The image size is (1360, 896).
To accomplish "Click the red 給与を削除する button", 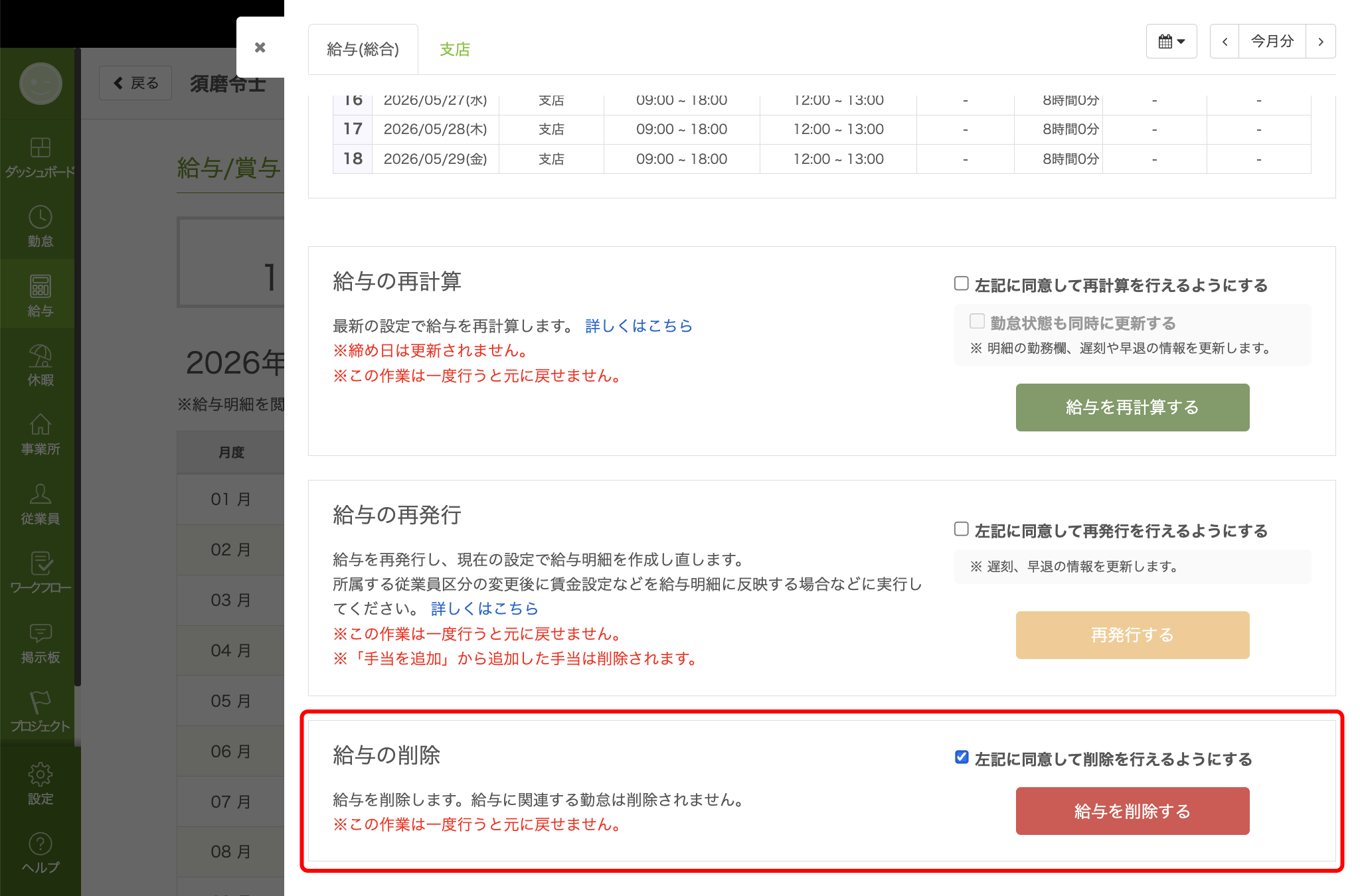I will pos(1132,811).
